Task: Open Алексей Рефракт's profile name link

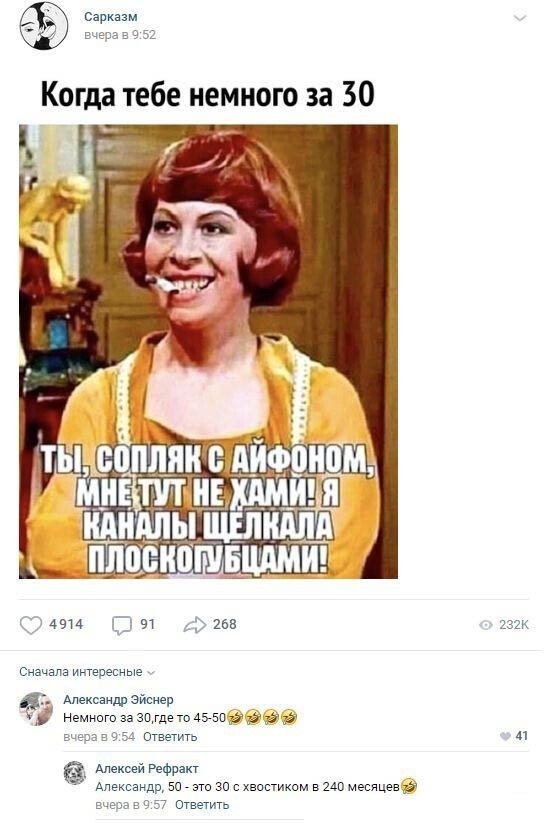Action: click(147, 768)
